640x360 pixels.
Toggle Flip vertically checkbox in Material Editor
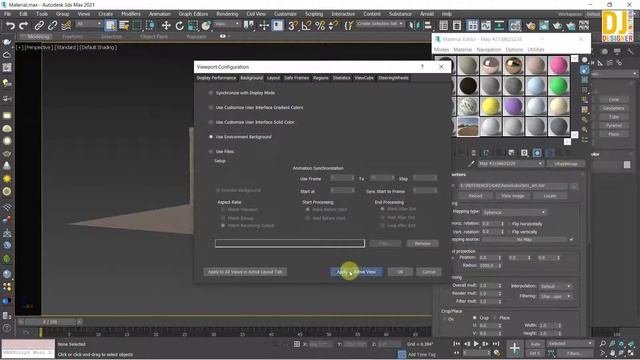click(509, 231)
